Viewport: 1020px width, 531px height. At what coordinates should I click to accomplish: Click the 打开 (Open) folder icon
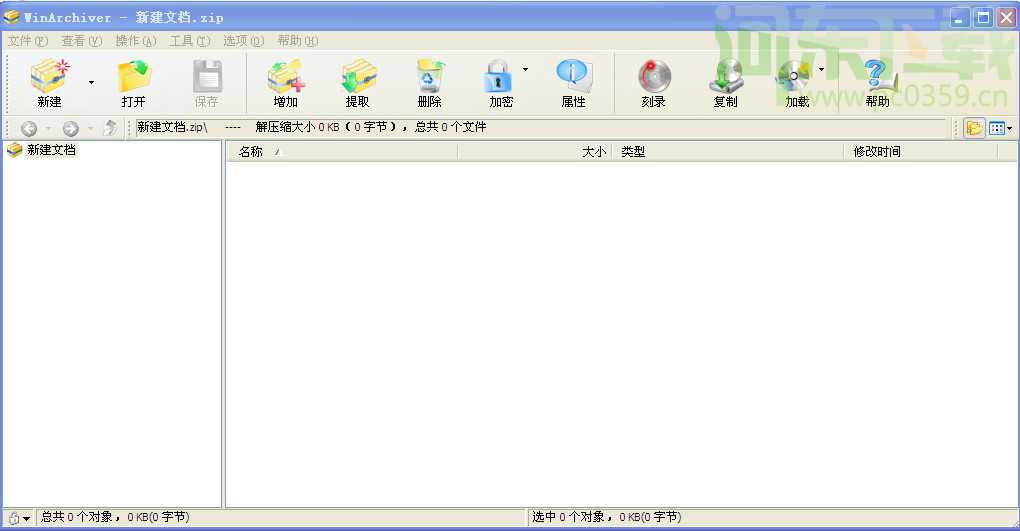click(134, 76)
